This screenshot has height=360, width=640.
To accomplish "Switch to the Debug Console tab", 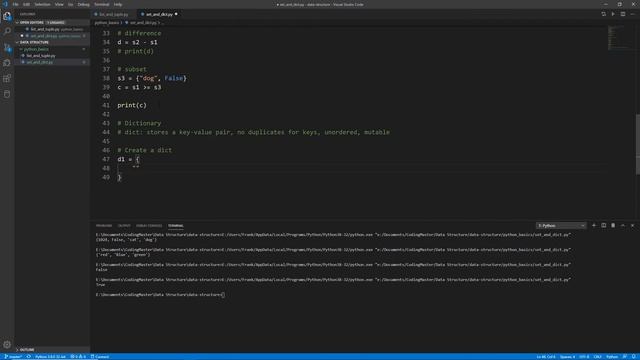I will (149, 226).
